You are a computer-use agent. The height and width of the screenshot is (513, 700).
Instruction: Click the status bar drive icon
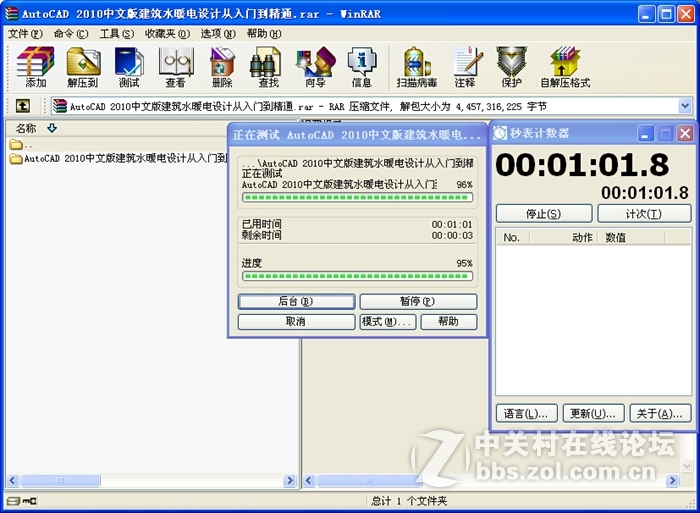tap(13, 501)
